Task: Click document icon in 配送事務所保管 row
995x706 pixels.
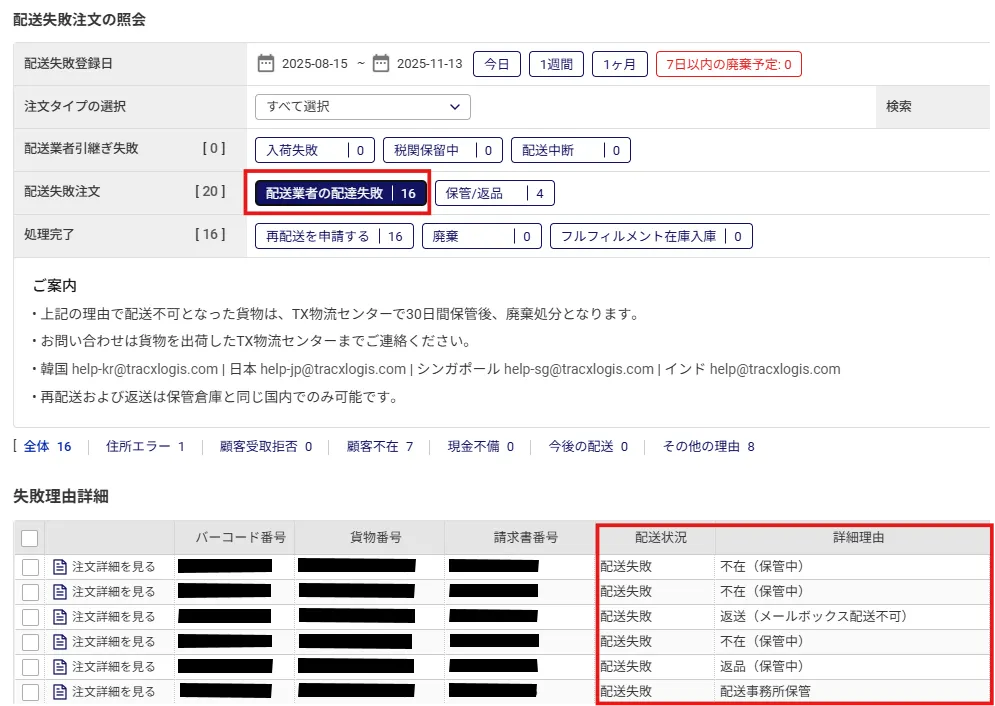Action: tap(60, 691)
